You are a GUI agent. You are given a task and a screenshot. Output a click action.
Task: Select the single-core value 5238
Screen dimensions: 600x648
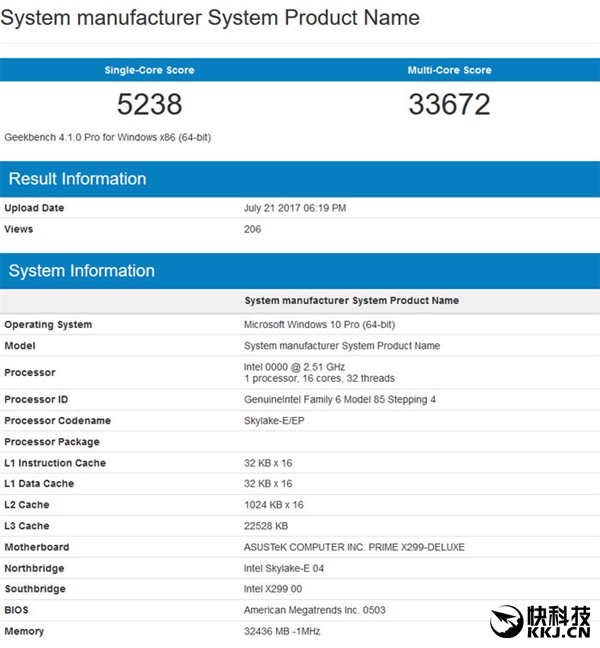149,104
